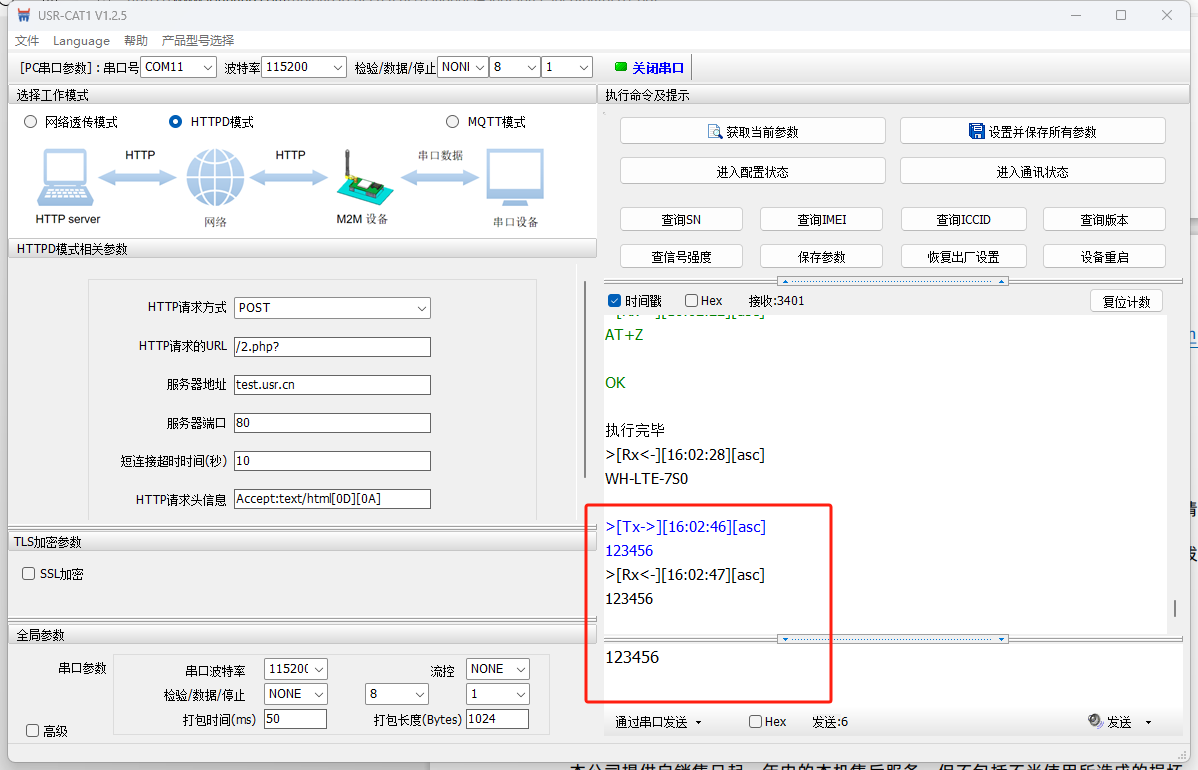Click the HTTP server laptop icon
Image resolution: width=1198 pixels, height=770 pixels.
point(66,177)
